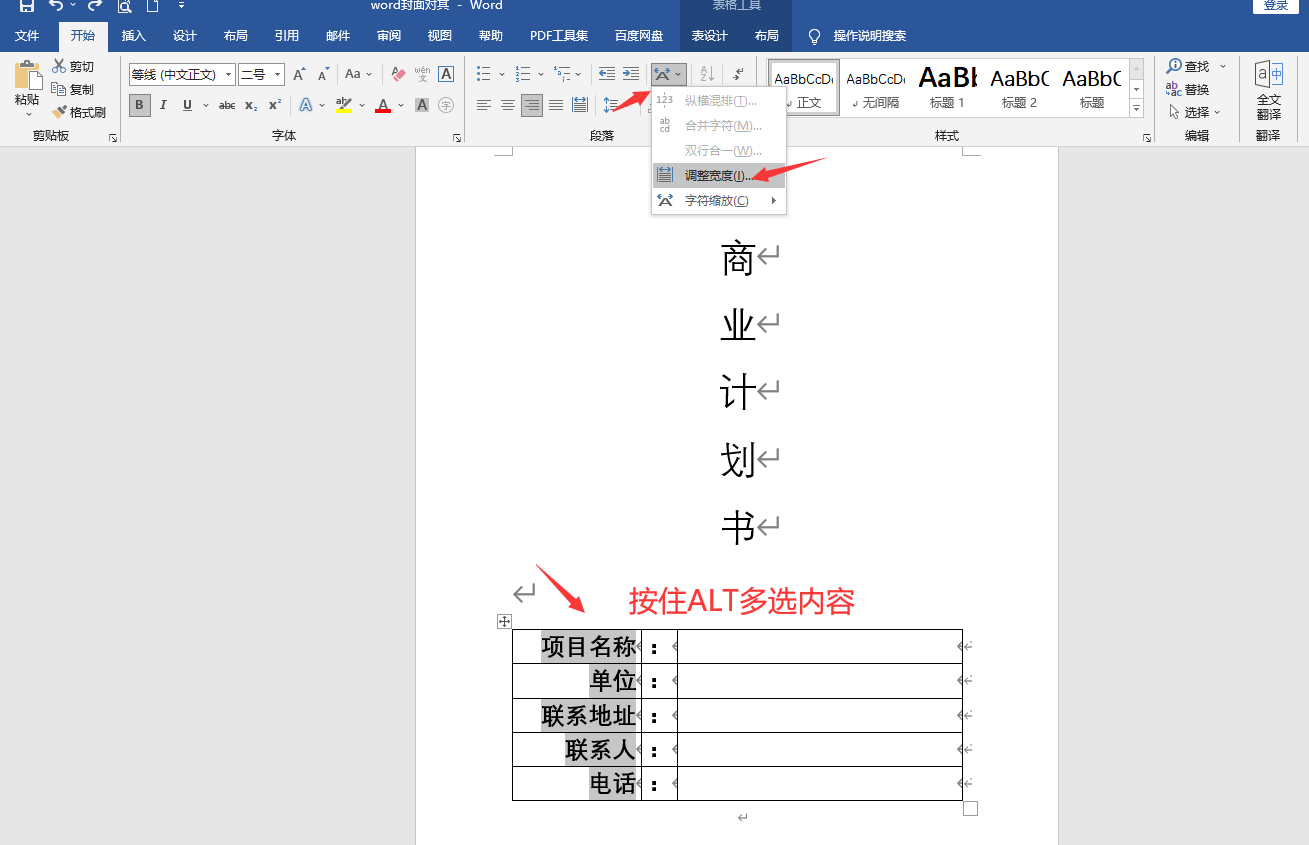Viewport: 1309px width, 845px height.
Task: Switch to the 百度网盘 tab
Action: point(639,36)
